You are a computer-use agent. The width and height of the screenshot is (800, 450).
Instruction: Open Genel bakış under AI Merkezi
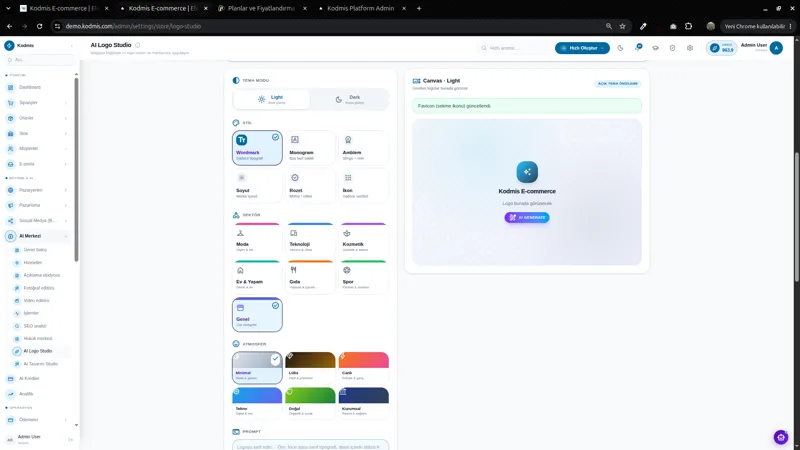point(35,249)
